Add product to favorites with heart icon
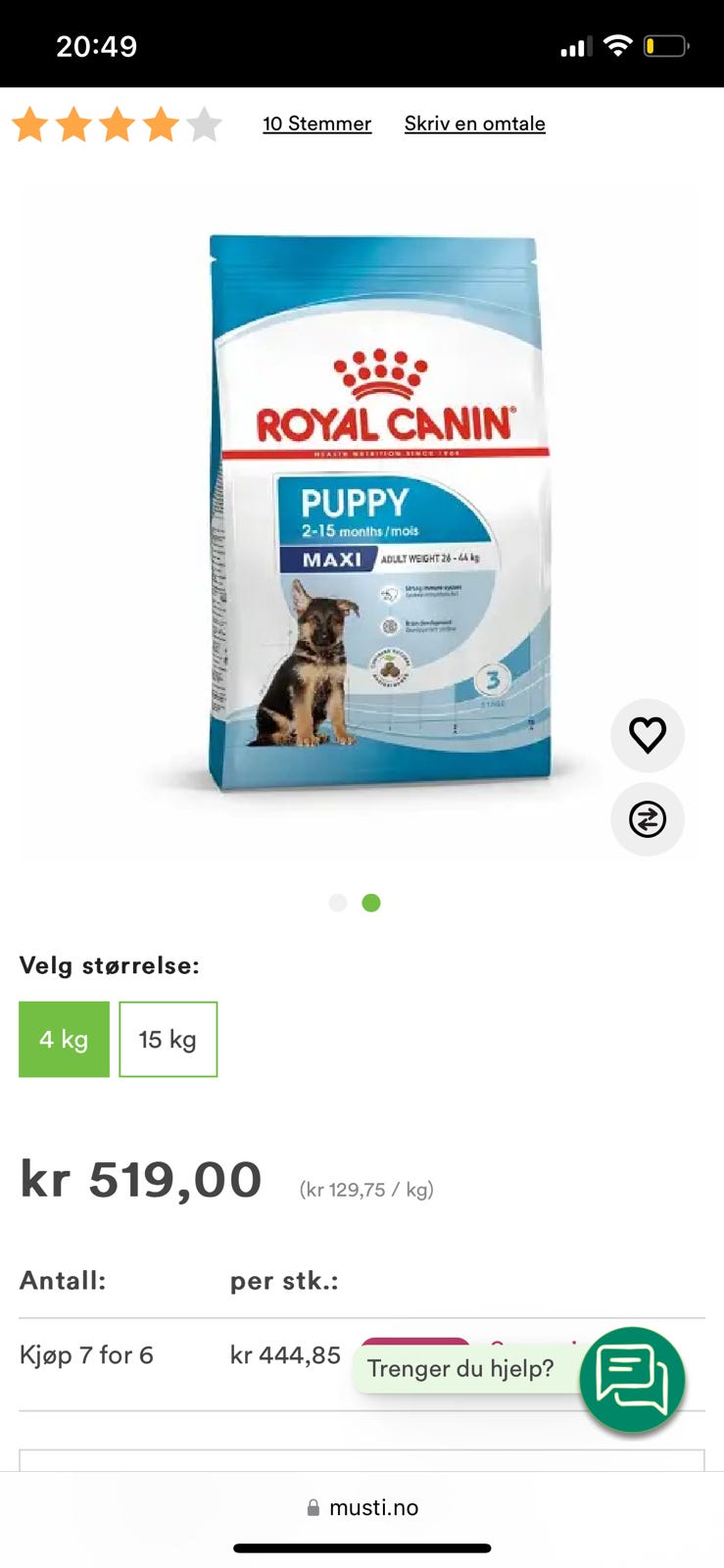This screenshot has width=724, height=1568. [x=648, y=735]
